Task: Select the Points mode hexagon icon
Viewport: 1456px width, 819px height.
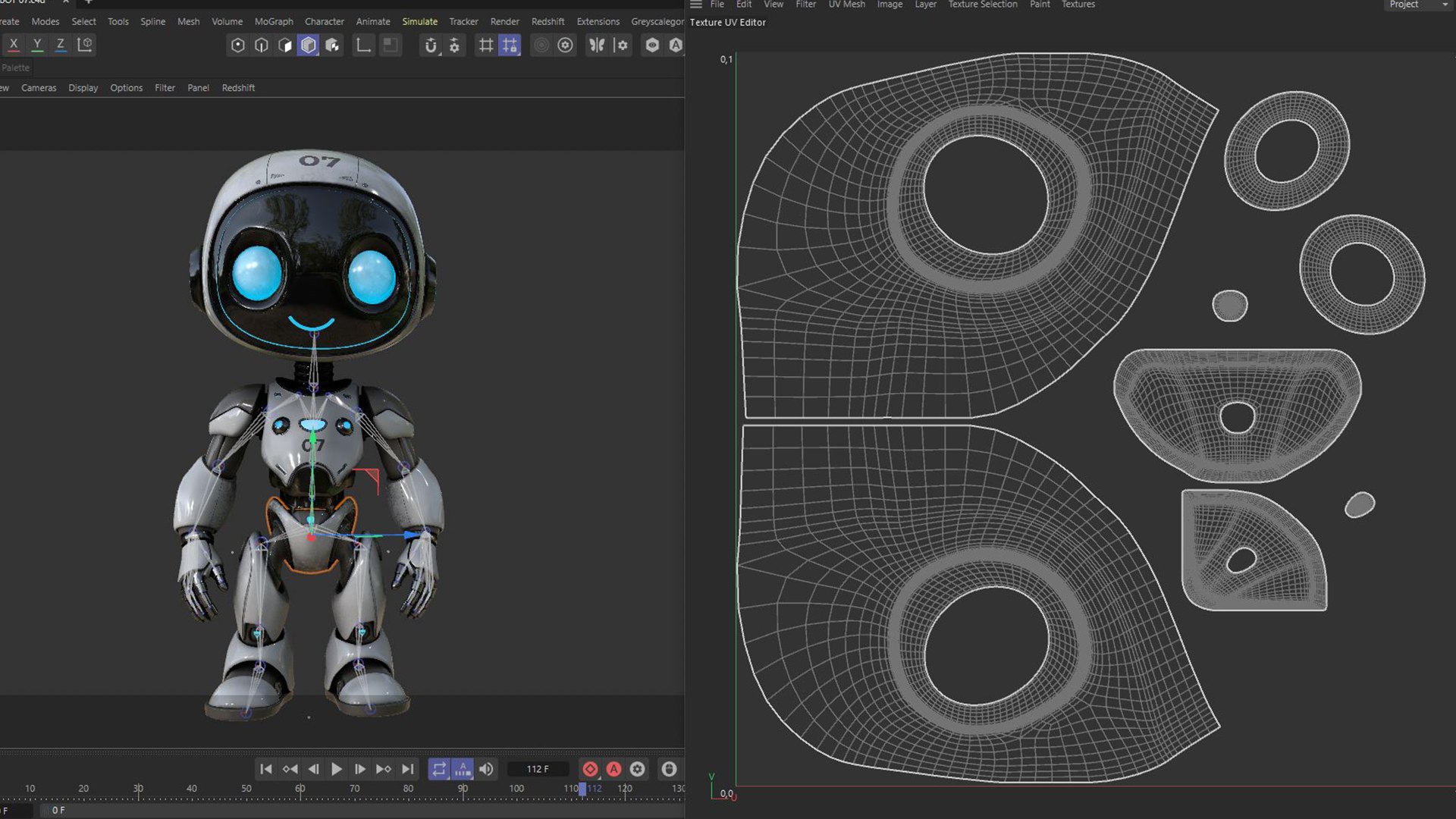Action: tap(238, 45)
